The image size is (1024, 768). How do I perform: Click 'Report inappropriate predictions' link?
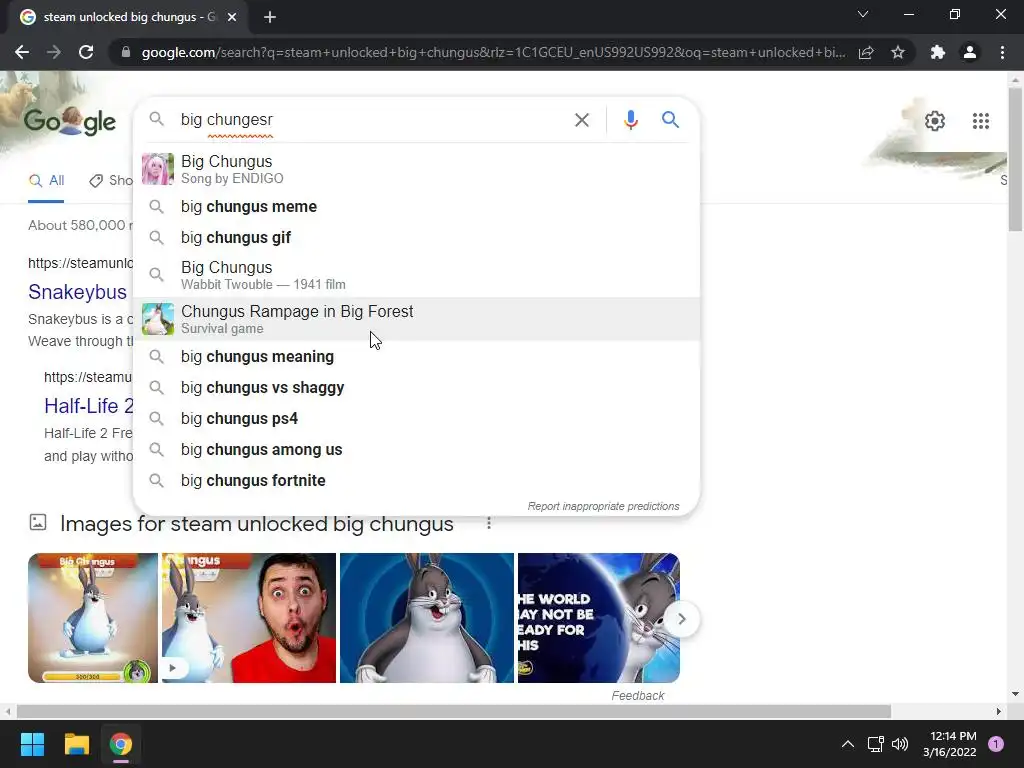point(603,506)
